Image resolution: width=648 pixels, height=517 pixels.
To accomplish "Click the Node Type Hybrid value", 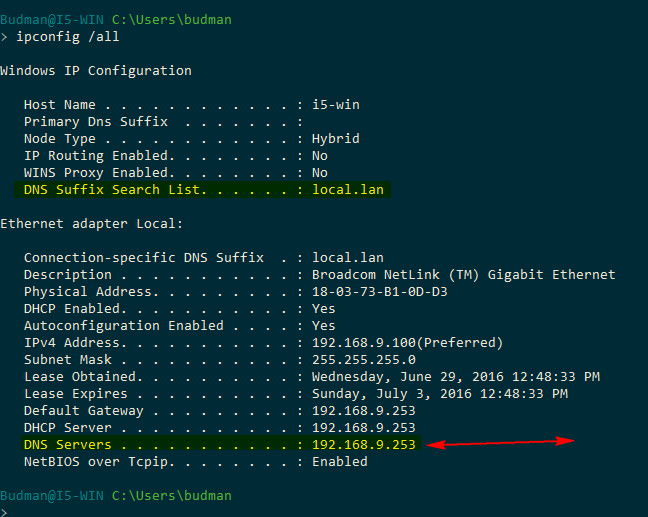I will coord(336,139).
